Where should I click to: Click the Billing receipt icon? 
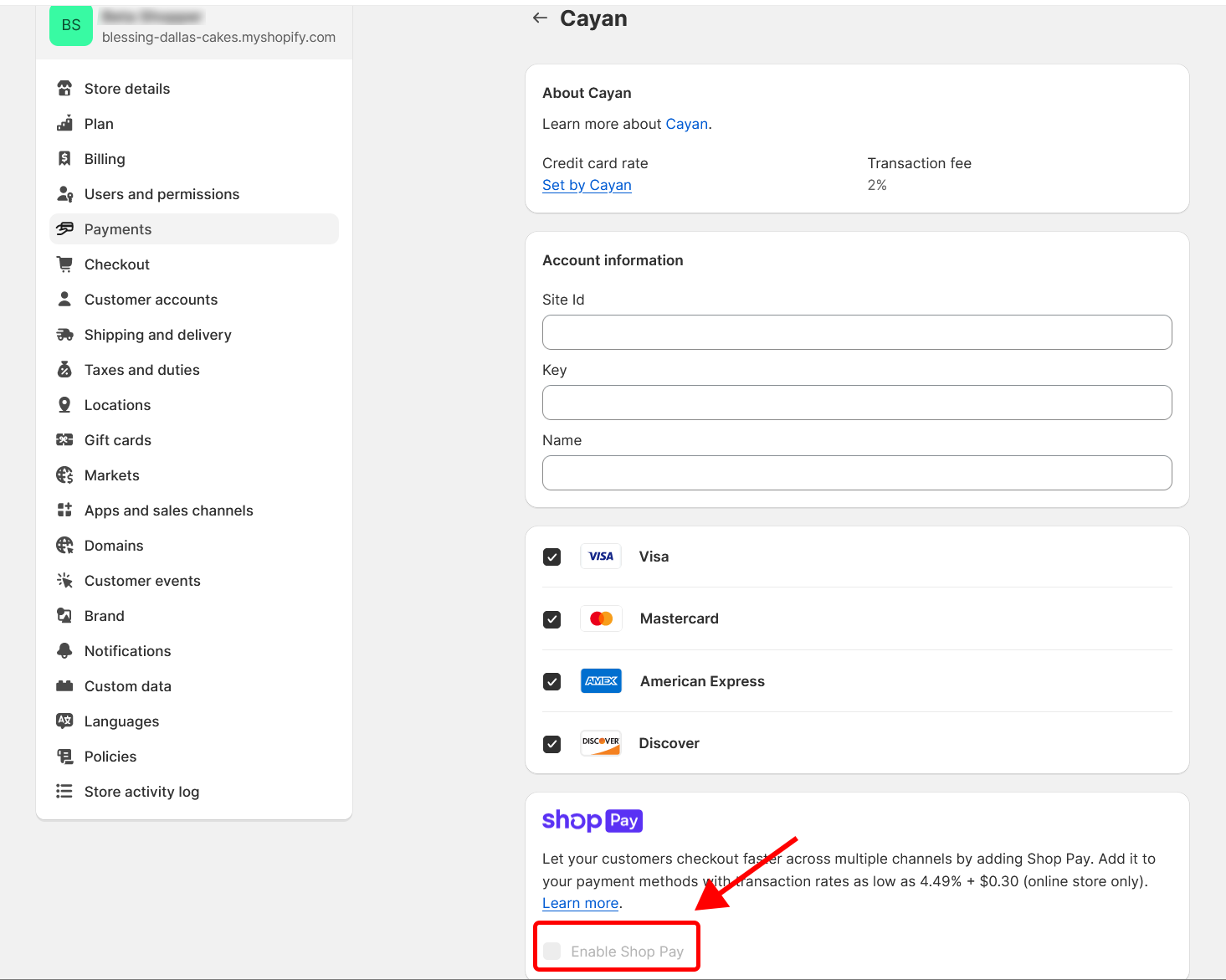pos(64,159)
